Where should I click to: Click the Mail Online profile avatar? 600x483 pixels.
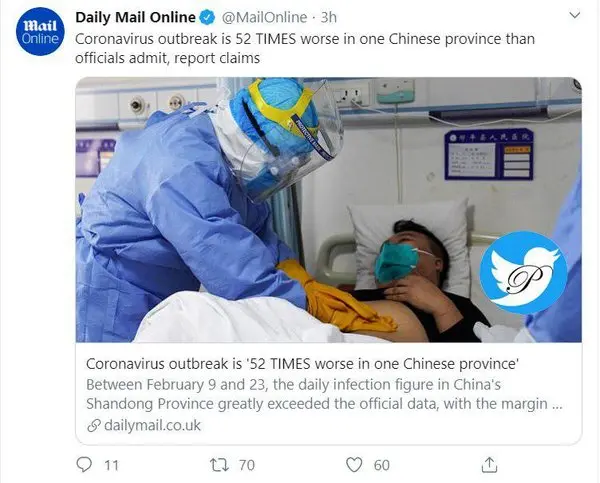[x=40, y=31]
